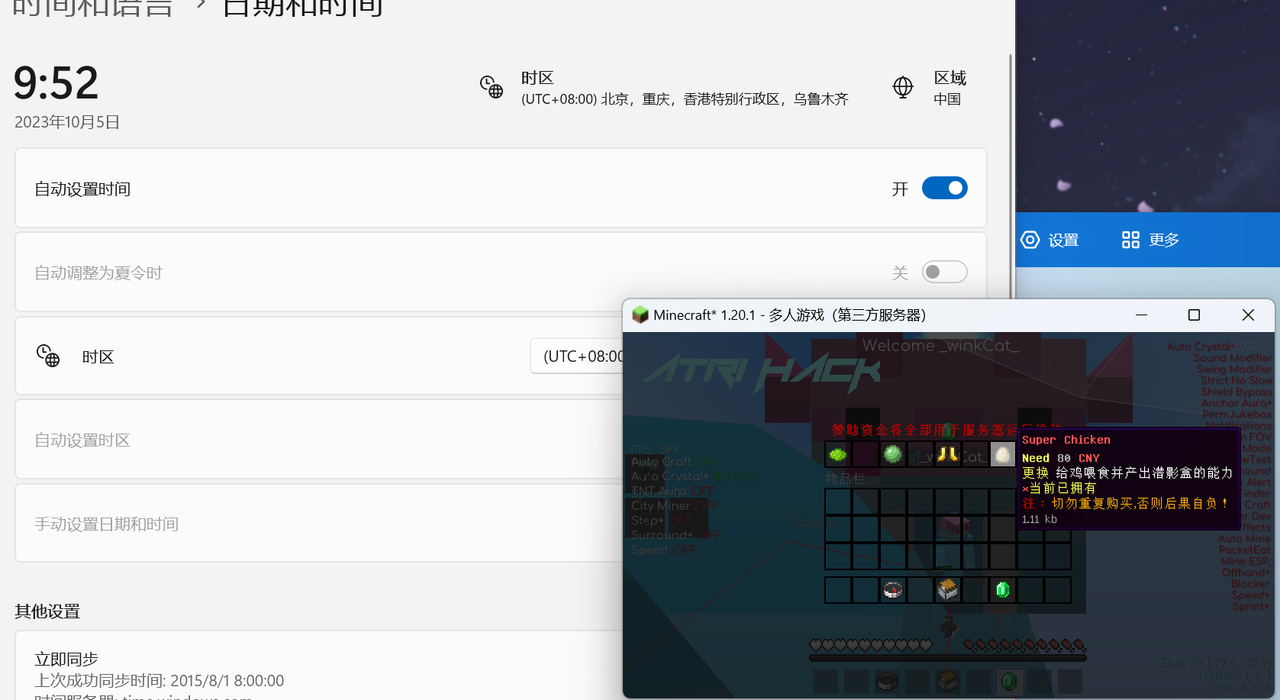Click the Welcome _winkCat_ banner text

coord(940,345)
